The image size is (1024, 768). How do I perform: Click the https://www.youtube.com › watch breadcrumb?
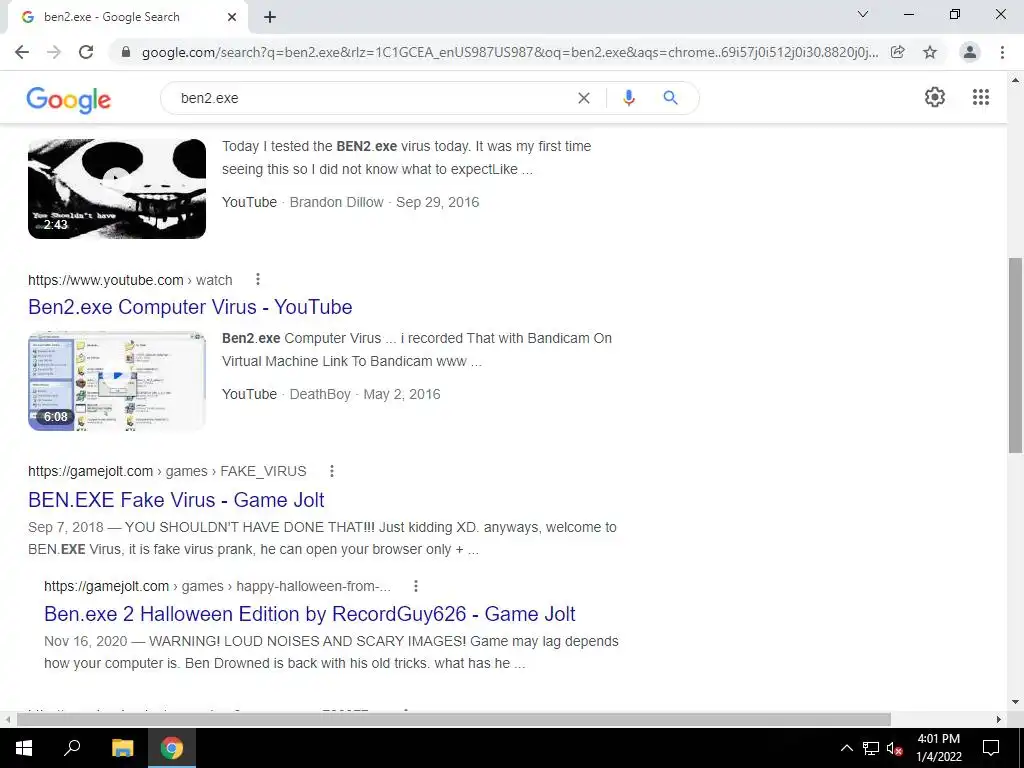[130, 280]
